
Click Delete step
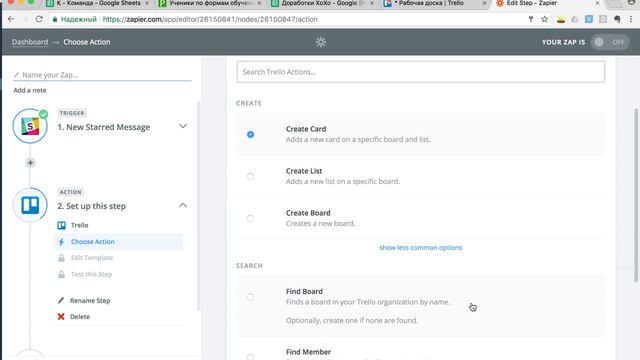click(80, 317)
